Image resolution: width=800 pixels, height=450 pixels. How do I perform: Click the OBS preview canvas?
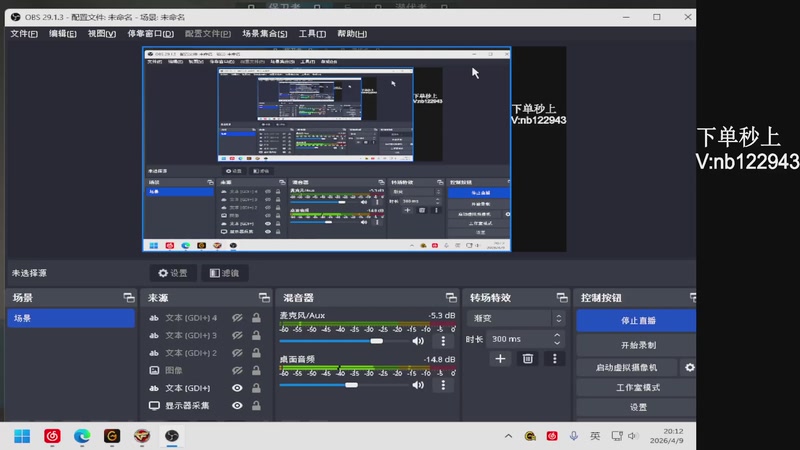click(x=354, y=149)
